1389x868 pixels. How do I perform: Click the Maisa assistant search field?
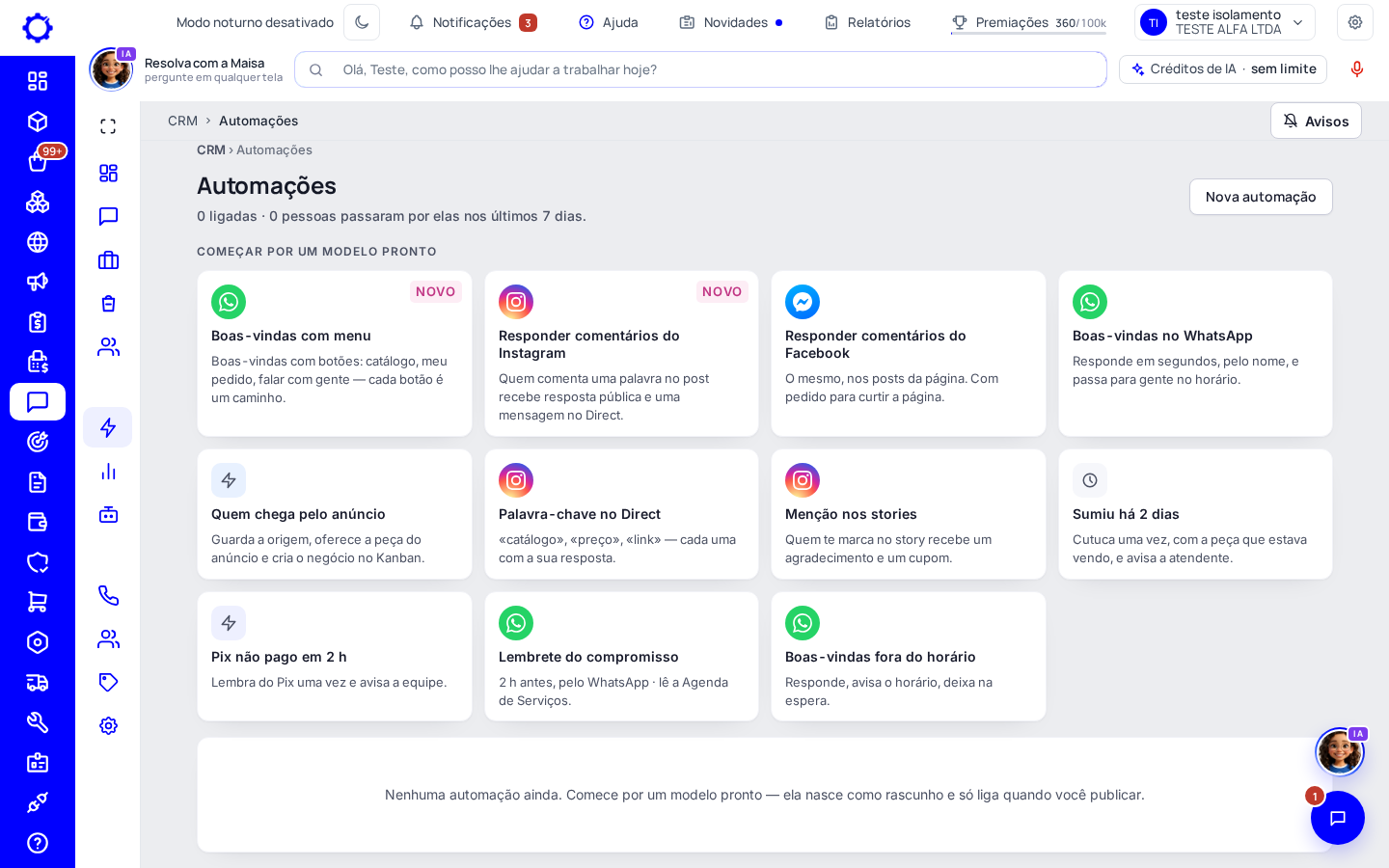click(700, 69)
